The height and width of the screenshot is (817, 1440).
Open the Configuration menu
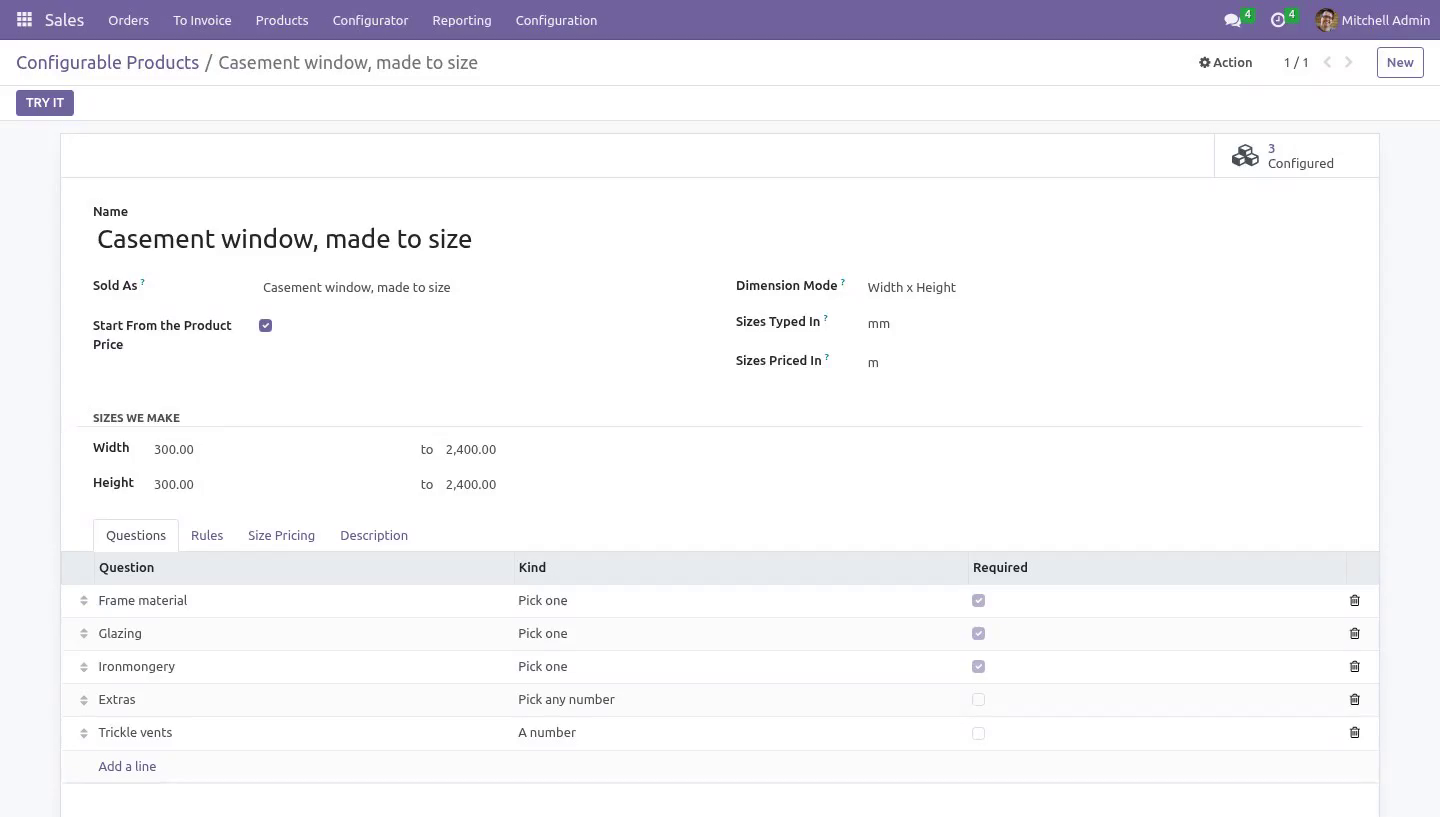[556, 20]
